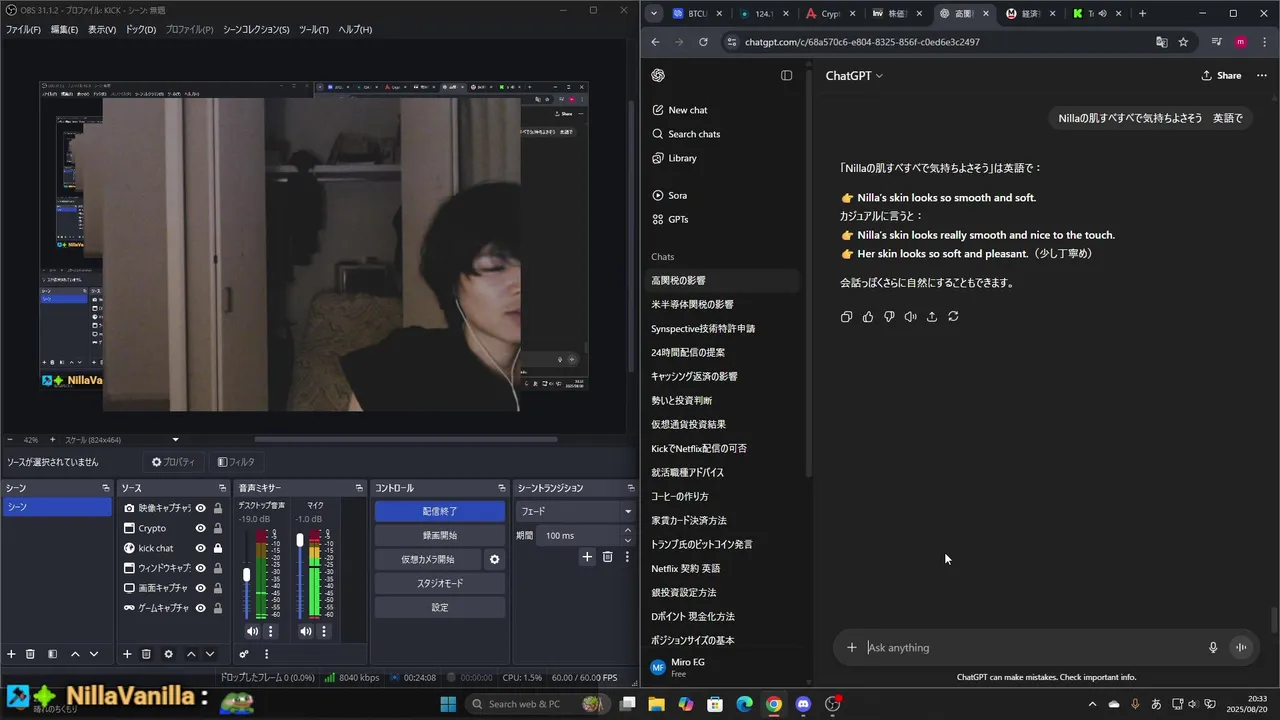This screenshot has height=720, width=1280.
Task: Open mic channel options three-dot menu
Action: 324,631
